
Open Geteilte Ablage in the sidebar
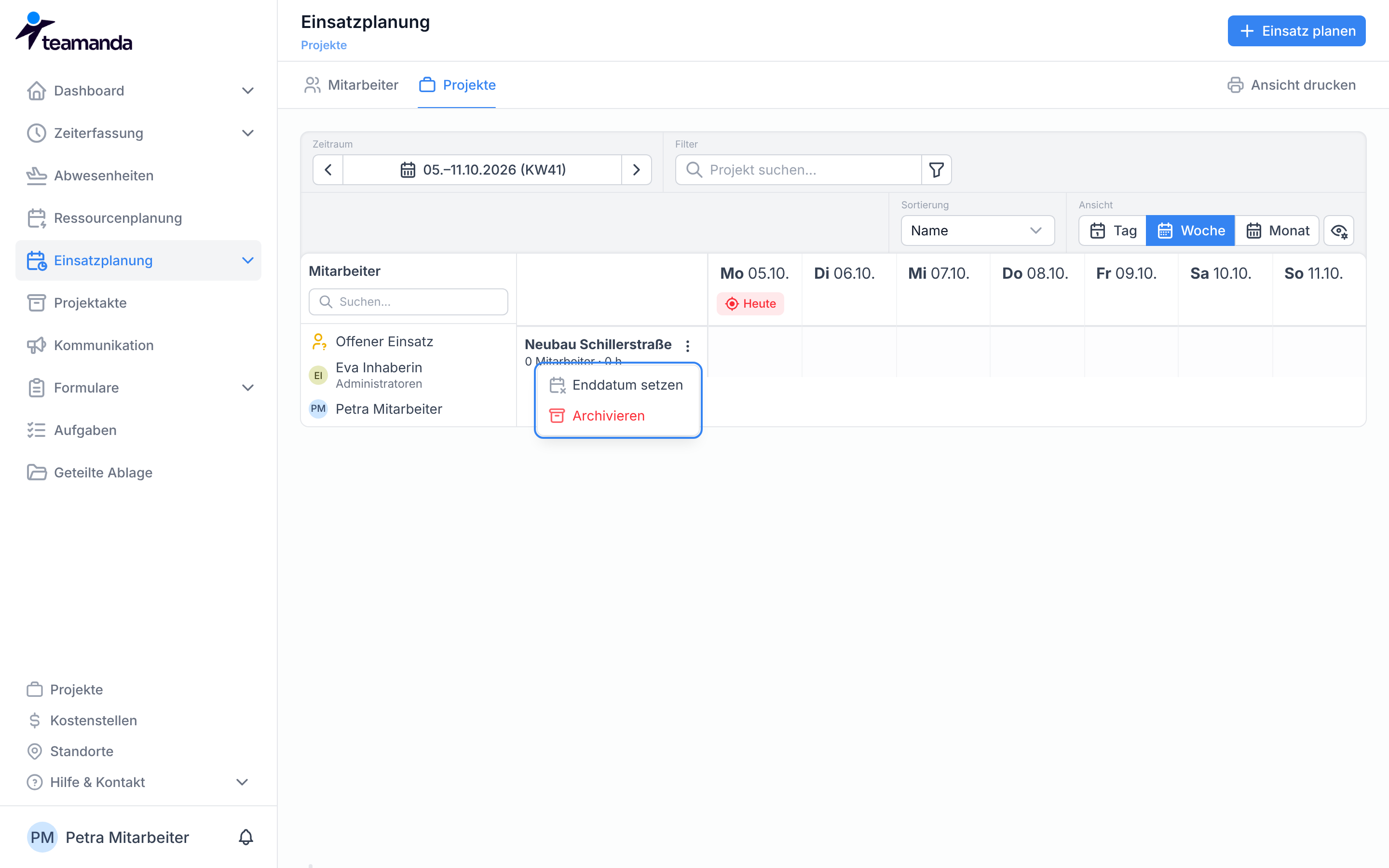(x=138, y=473)
